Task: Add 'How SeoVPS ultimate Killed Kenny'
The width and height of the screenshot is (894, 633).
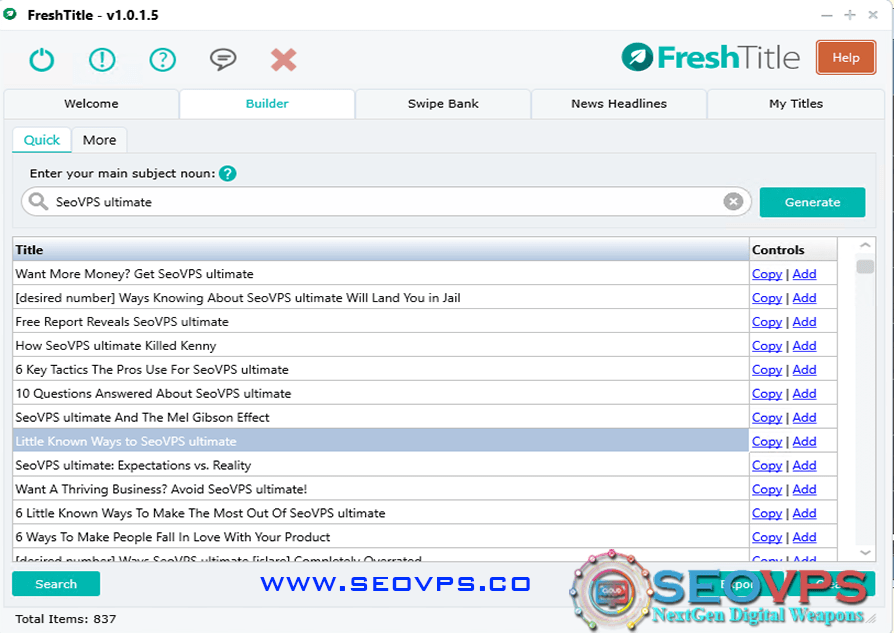Action: point(804,346)
